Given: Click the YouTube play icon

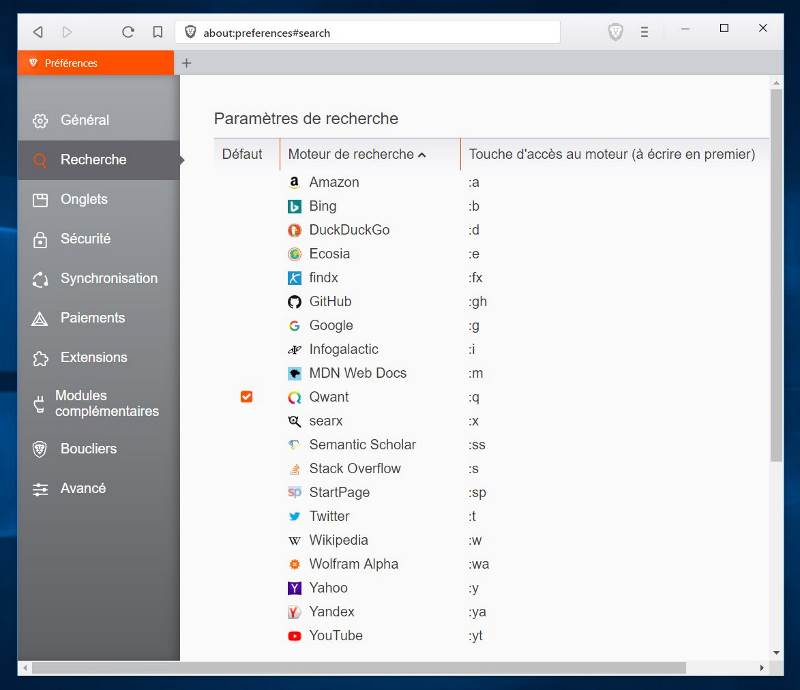Looking at the screenshot, I should pyautogui.click(x=294, y=635).
